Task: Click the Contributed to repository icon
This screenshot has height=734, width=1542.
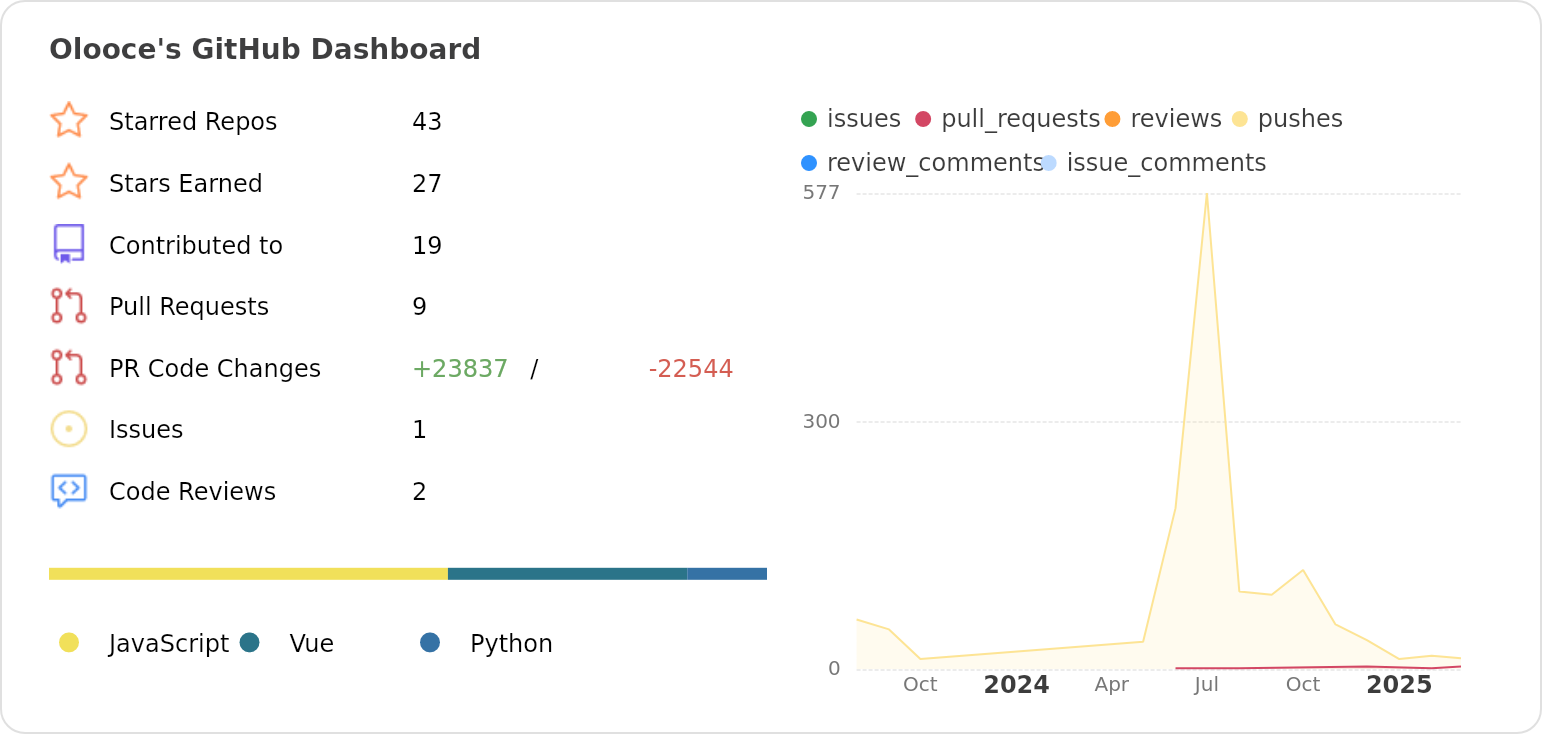Action: coord(69,244)
